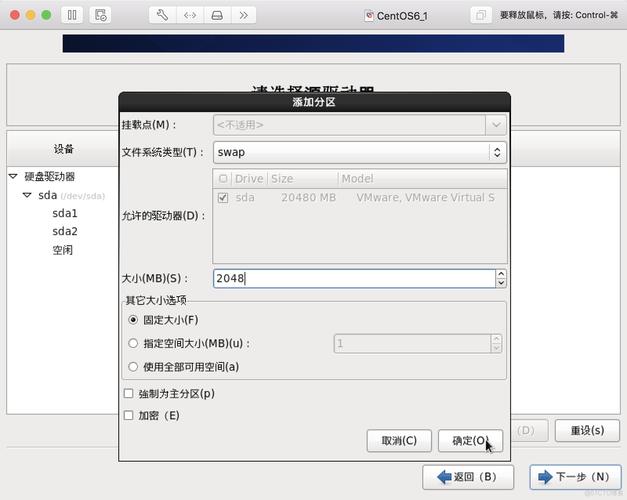Click the device column header
The height and width of the screenshot is (500, 627).
[63, 149]
